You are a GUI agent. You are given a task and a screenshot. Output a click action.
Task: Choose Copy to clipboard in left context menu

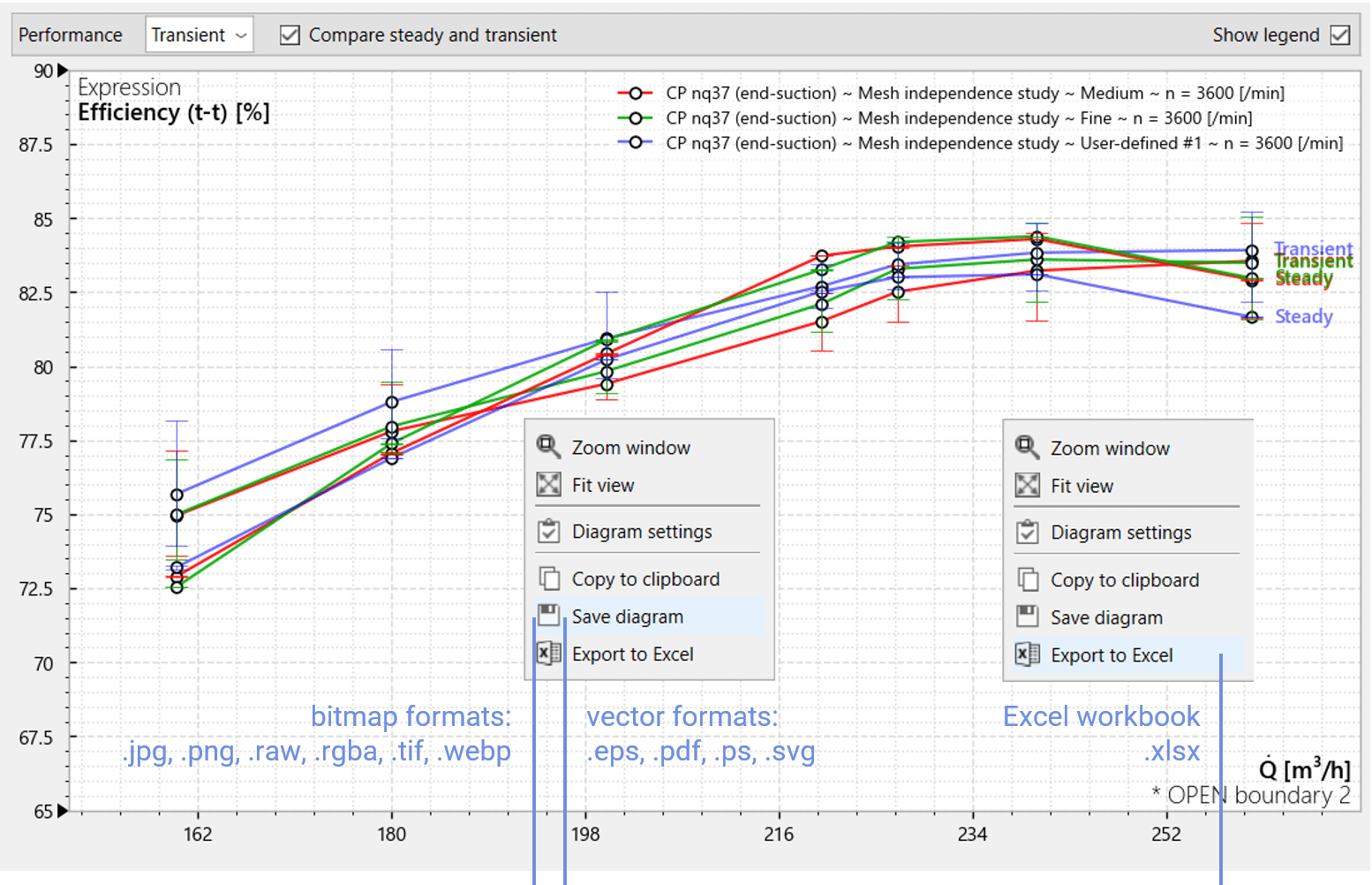[650, 579]
